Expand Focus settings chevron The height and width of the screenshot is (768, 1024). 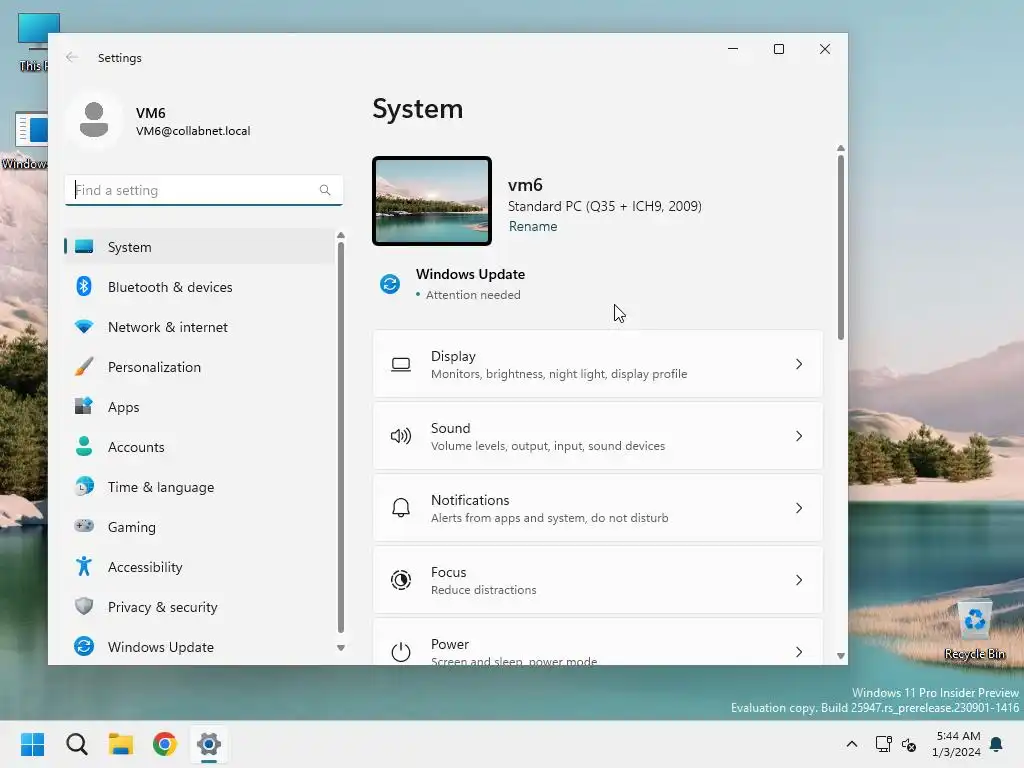(x=799, y=580)
